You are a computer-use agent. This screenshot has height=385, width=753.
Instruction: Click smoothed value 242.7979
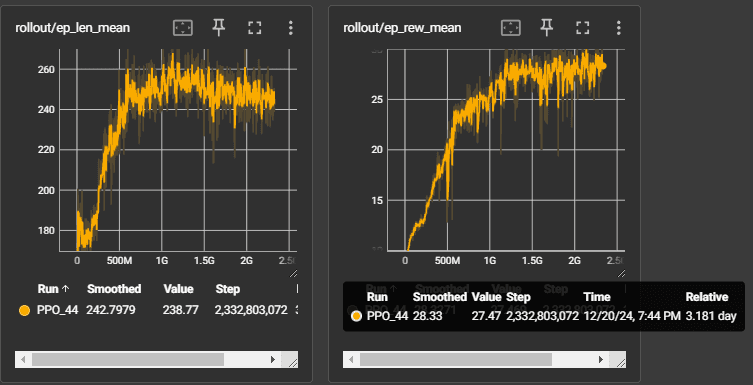tap(111, 310)
